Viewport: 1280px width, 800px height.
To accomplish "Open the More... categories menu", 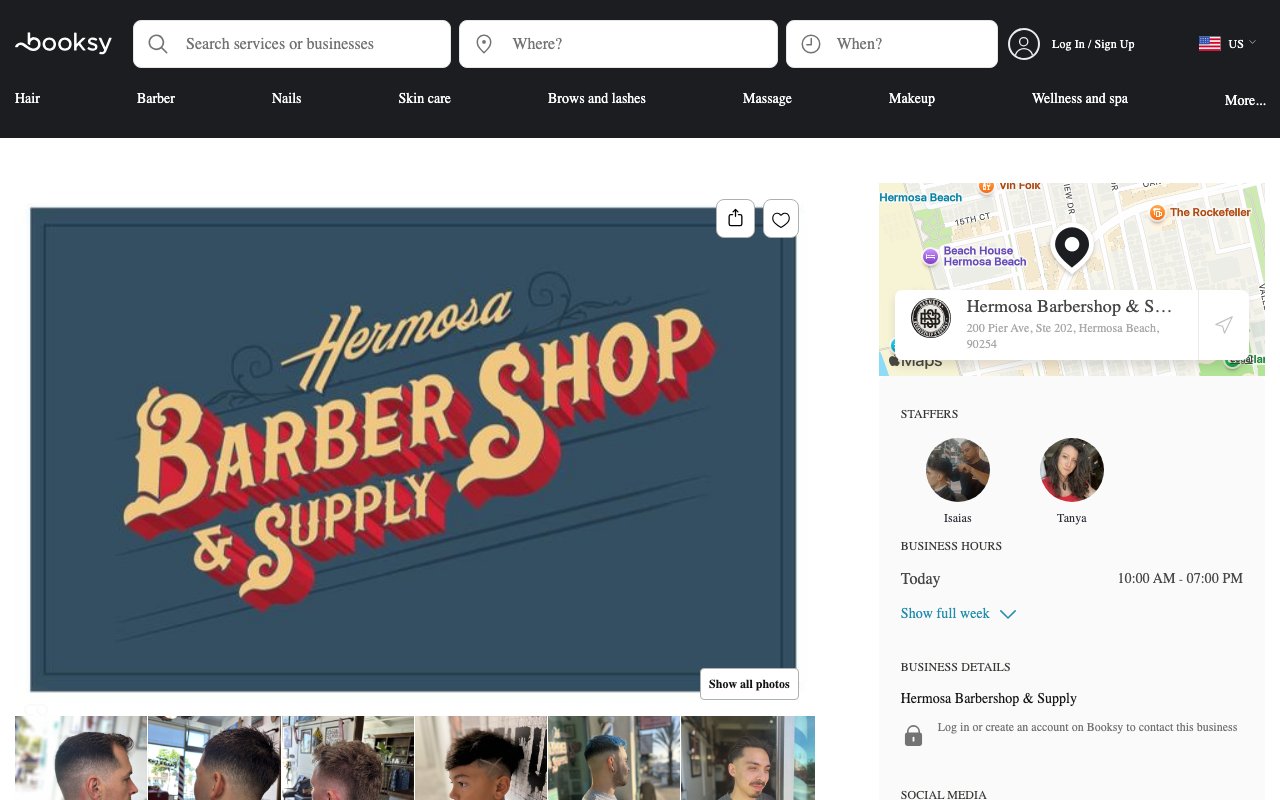I will coord(1245,100).
